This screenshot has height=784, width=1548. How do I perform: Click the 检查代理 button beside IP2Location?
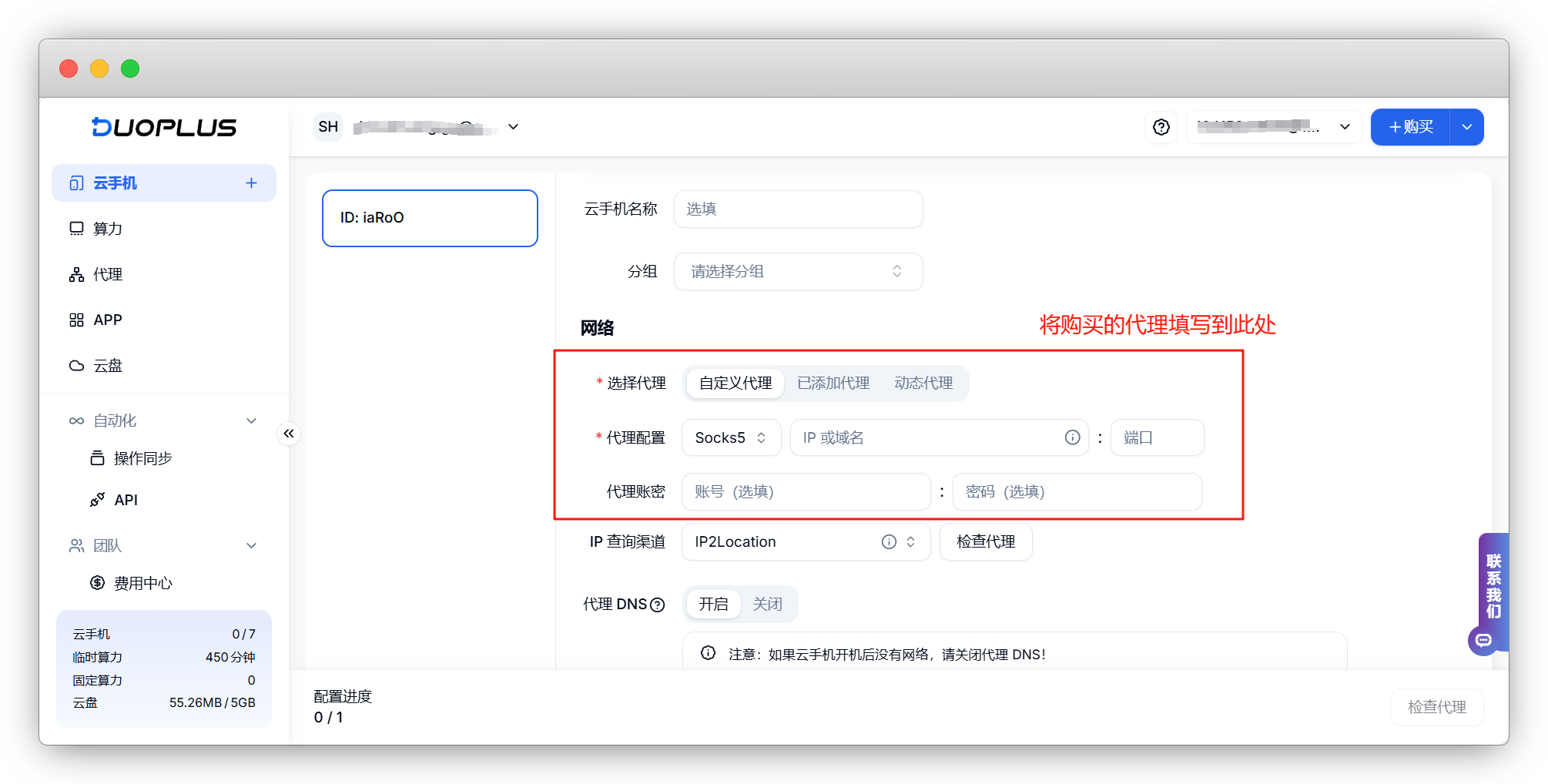point(985,541)
